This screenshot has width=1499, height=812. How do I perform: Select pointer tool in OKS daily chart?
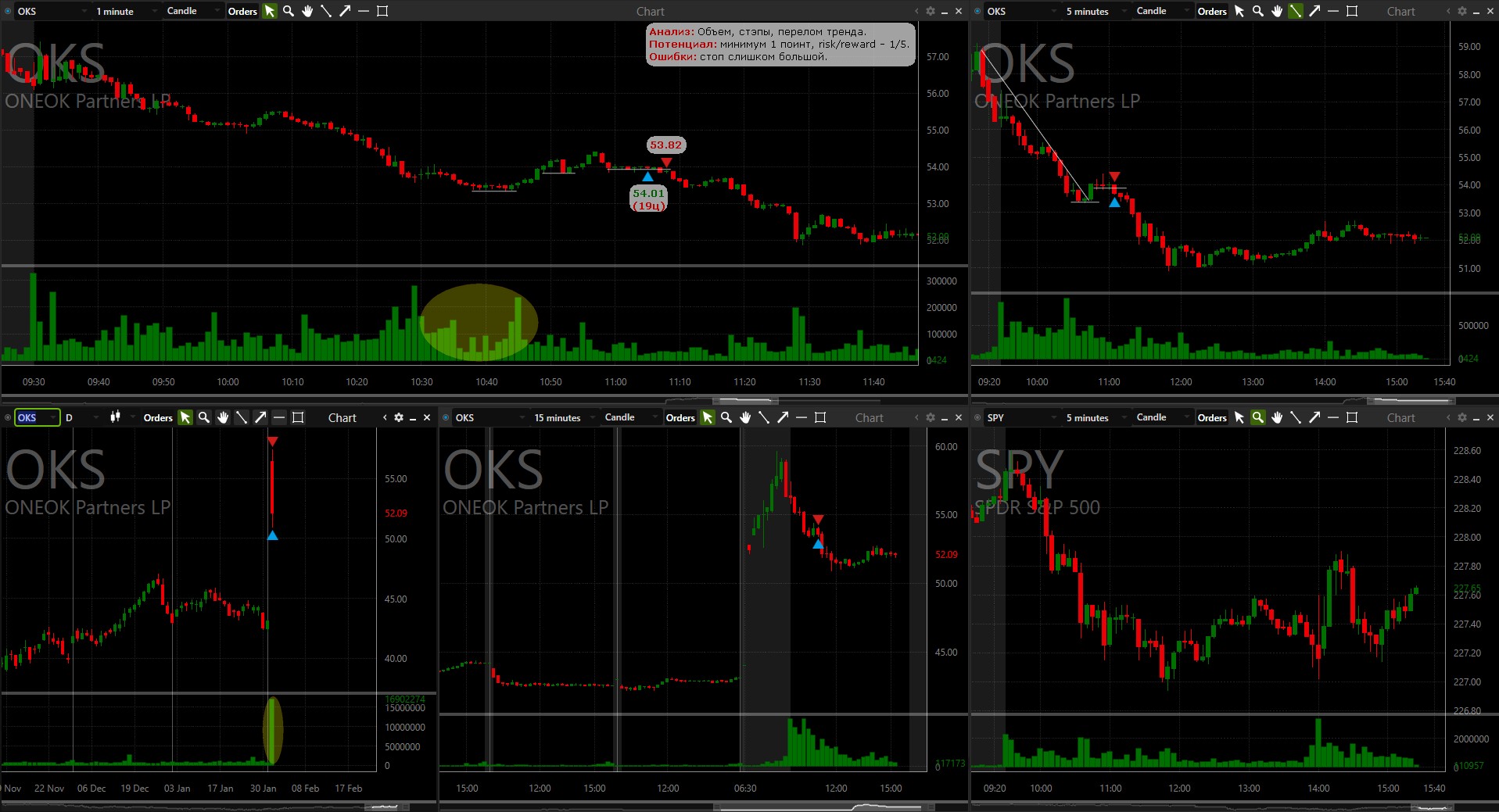pyautogui.click(x=185, y=417)
